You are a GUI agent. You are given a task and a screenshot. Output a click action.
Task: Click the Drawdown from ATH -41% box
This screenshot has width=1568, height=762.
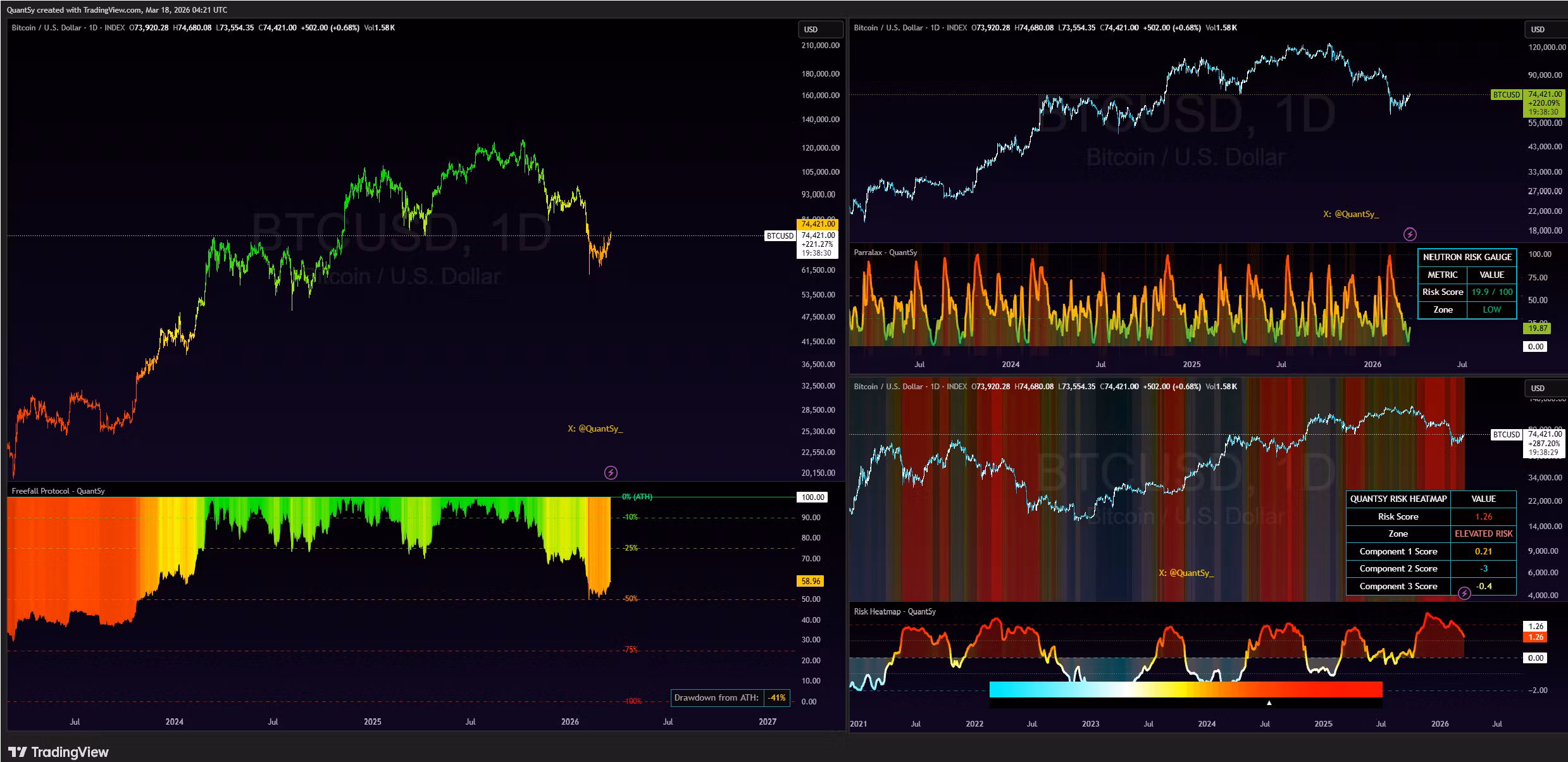(730, 697)
